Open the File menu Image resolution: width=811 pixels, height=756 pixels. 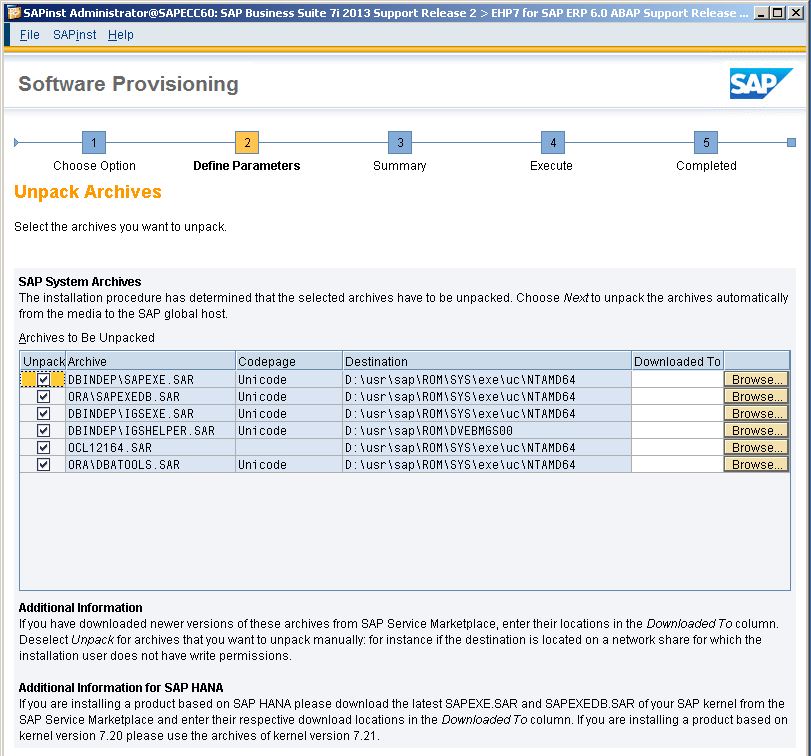coord(29,35)
